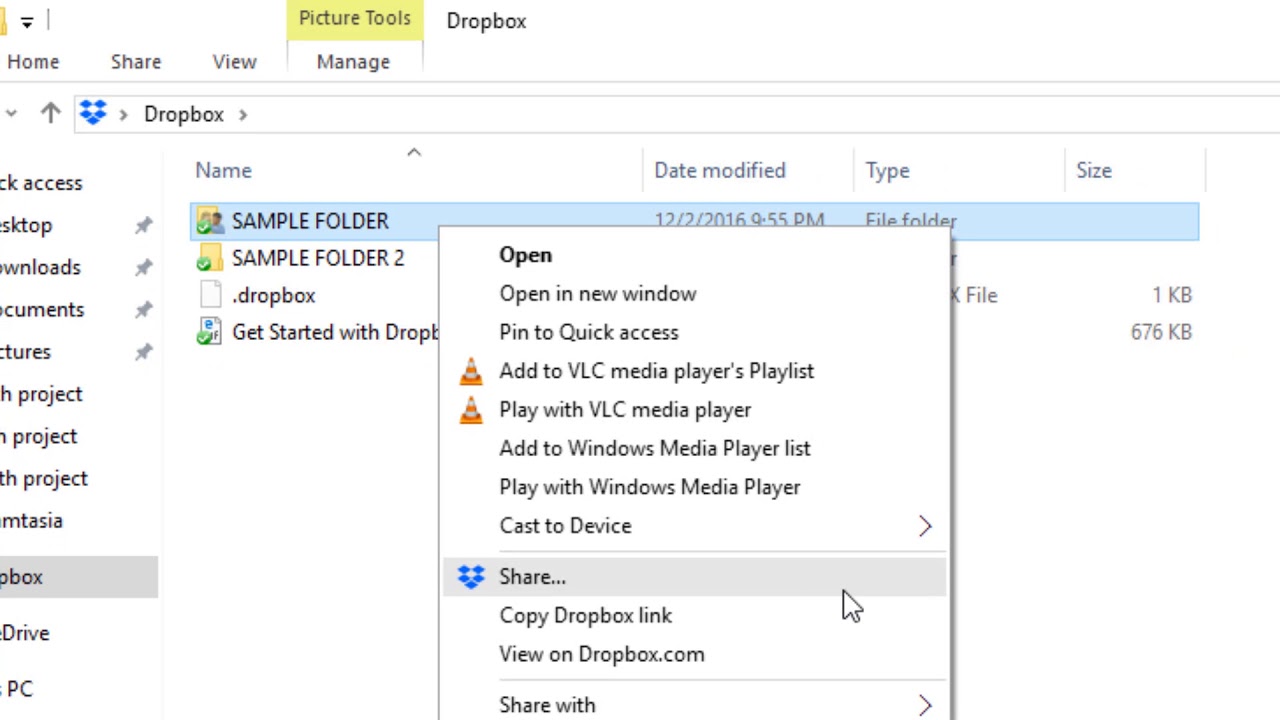Click Dropbox in the address path
Screen dimensions: 1280x720
[184, 114]
